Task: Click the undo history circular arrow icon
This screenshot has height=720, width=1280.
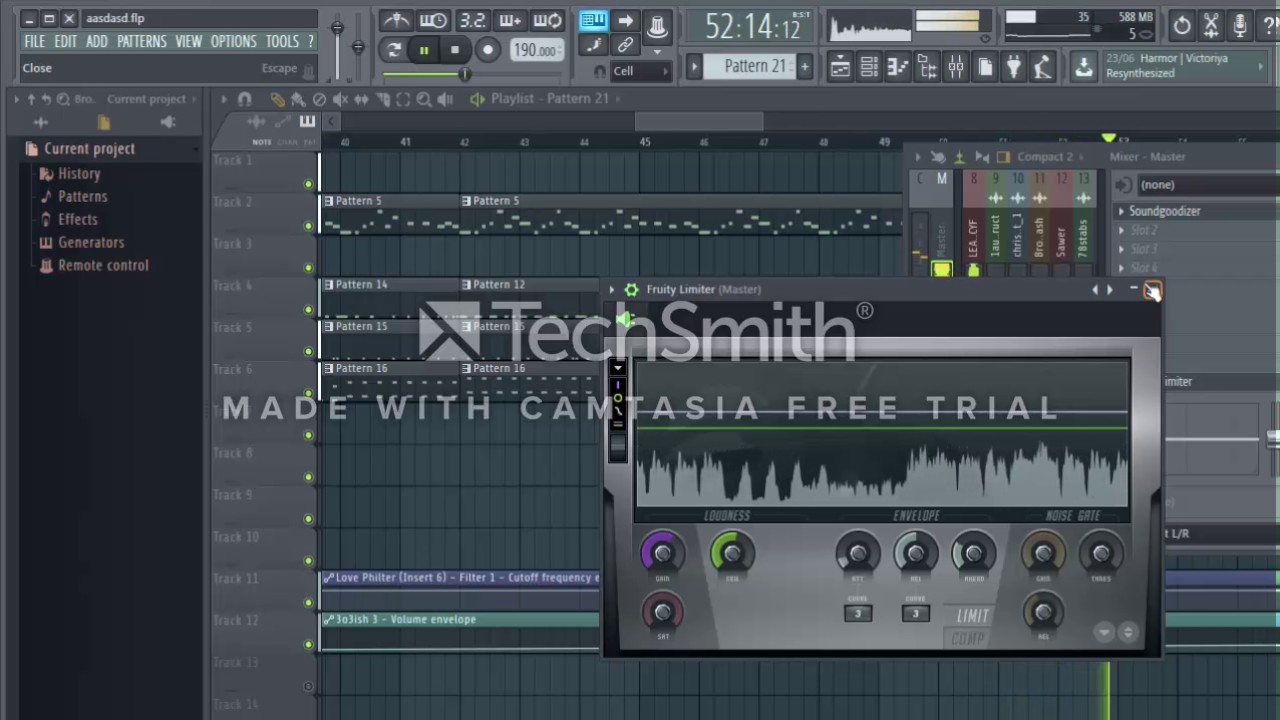Action: point(1182,26)
